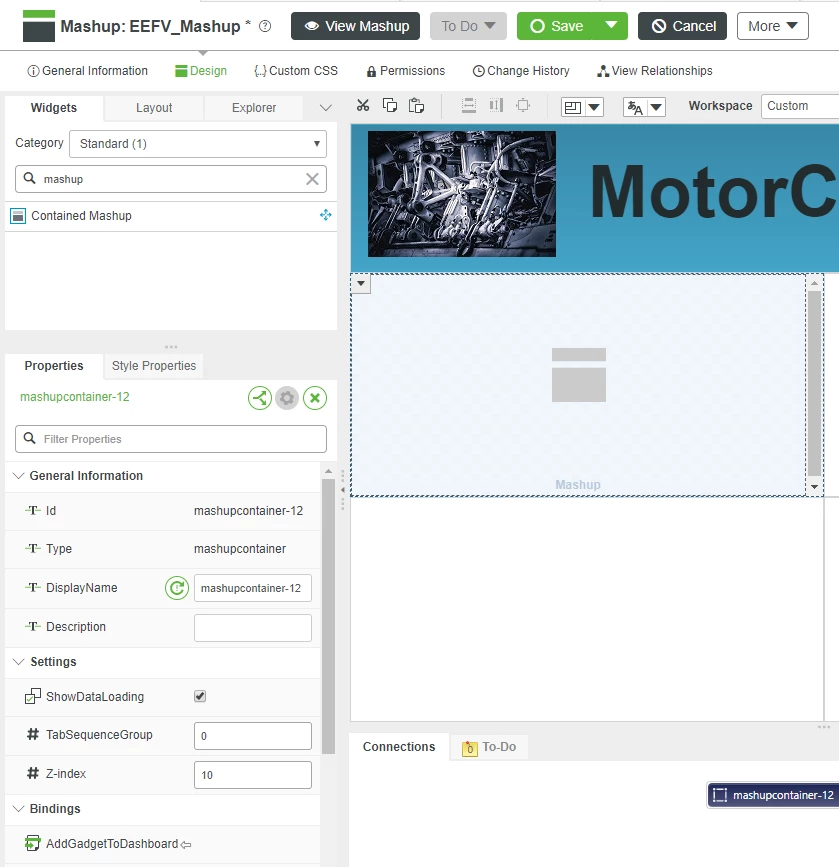Image resolution: width=839 pixels, height=867 pixels.
Task: Enable the ShowDataLoading checkbox
Action: pos(198,696)
